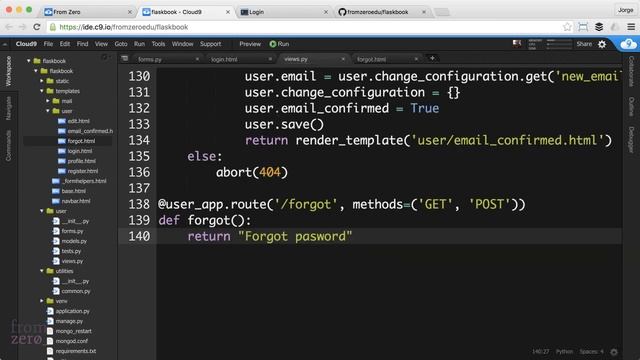Expand the venv folder
This screenshot has width=640, height=360.
coord(42,301)
